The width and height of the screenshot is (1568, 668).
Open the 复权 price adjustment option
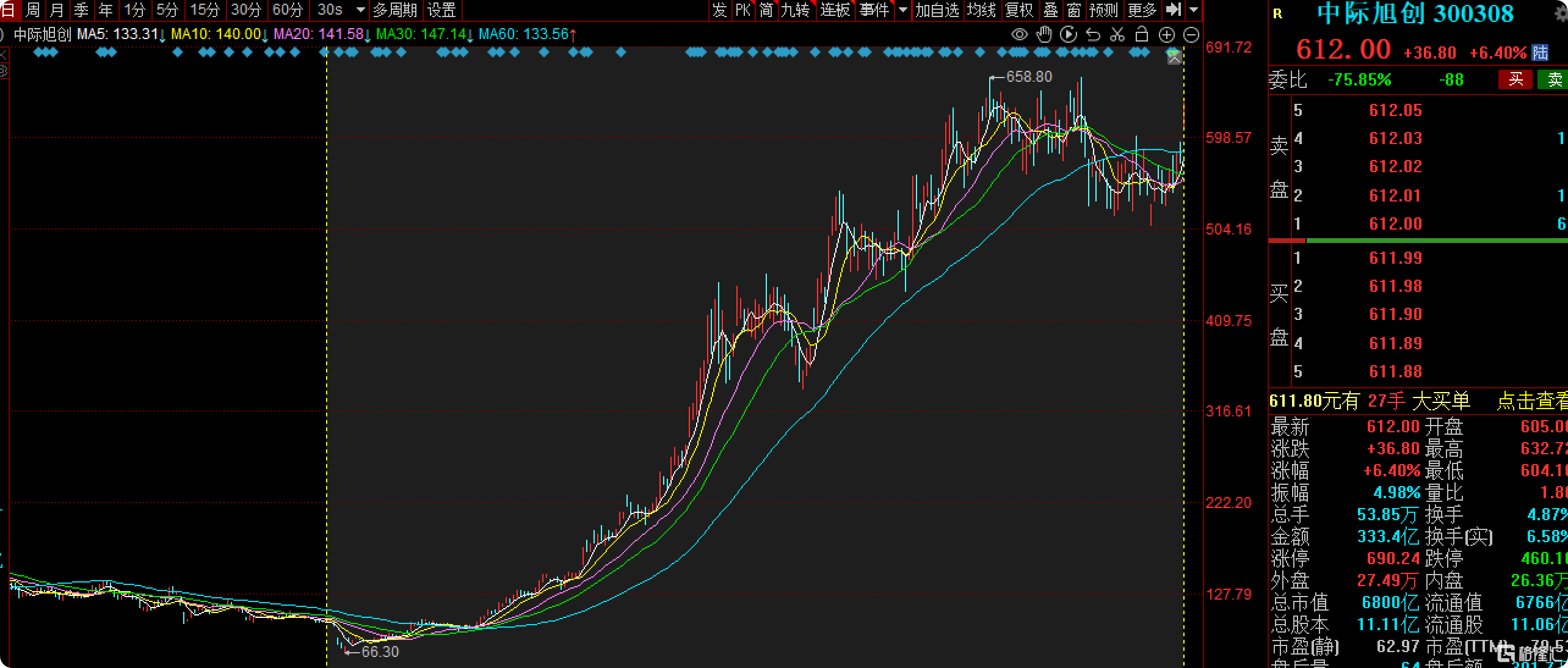click(x=1019, y=10)
